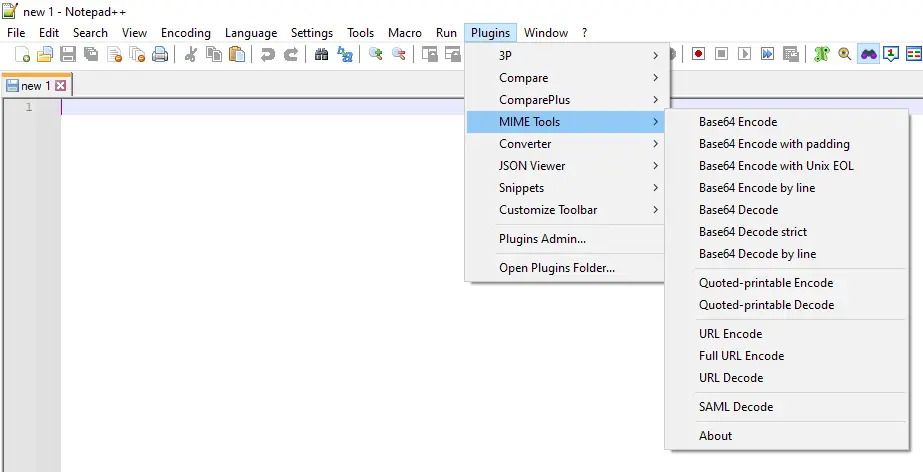Open the Language menu
Viewport: 923px width, 472px height.
tap(251, 33)
